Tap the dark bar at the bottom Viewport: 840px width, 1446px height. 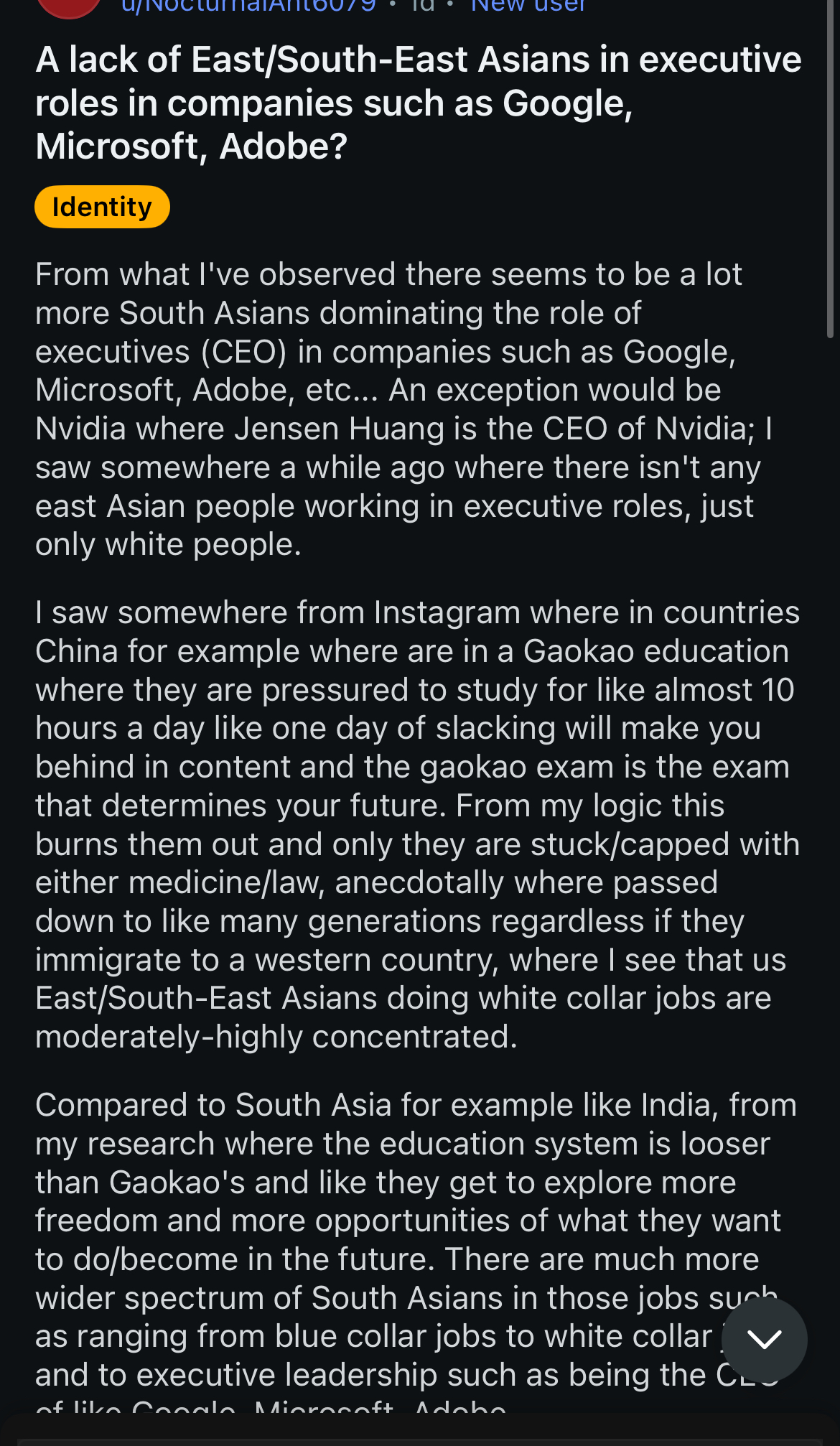pyautogui.click(x=420, y=1431)
